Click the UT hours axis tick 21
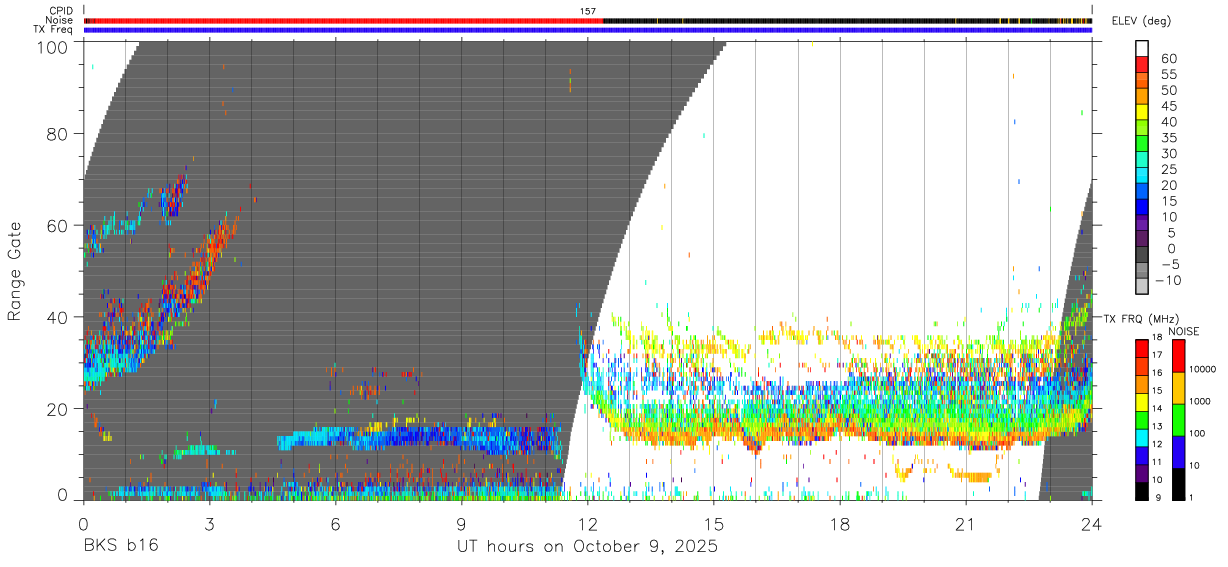This screenshot has width=1228, height=567. (x=965, y=524)
